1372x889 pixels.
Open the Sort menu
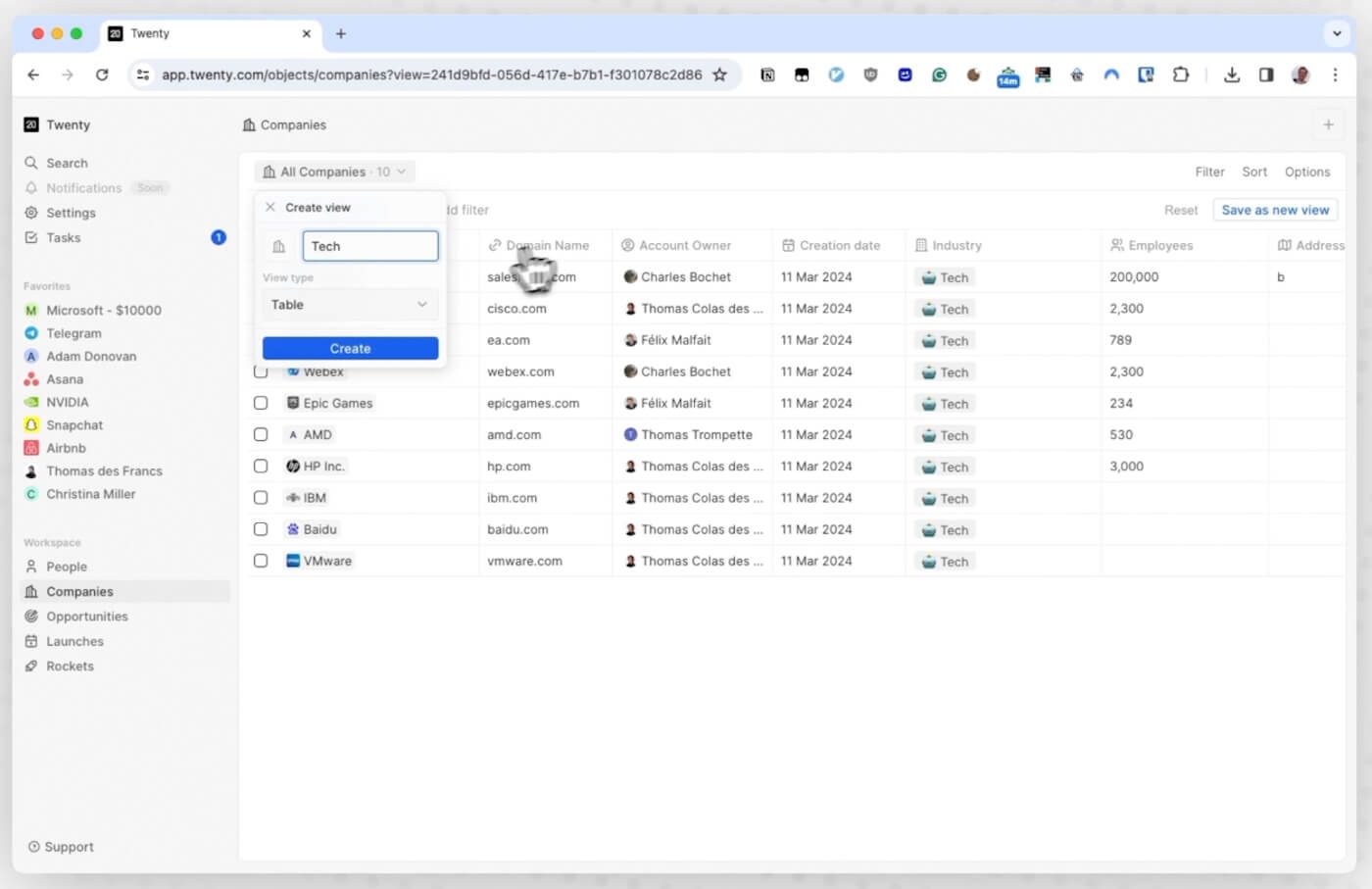(1254, 172)
